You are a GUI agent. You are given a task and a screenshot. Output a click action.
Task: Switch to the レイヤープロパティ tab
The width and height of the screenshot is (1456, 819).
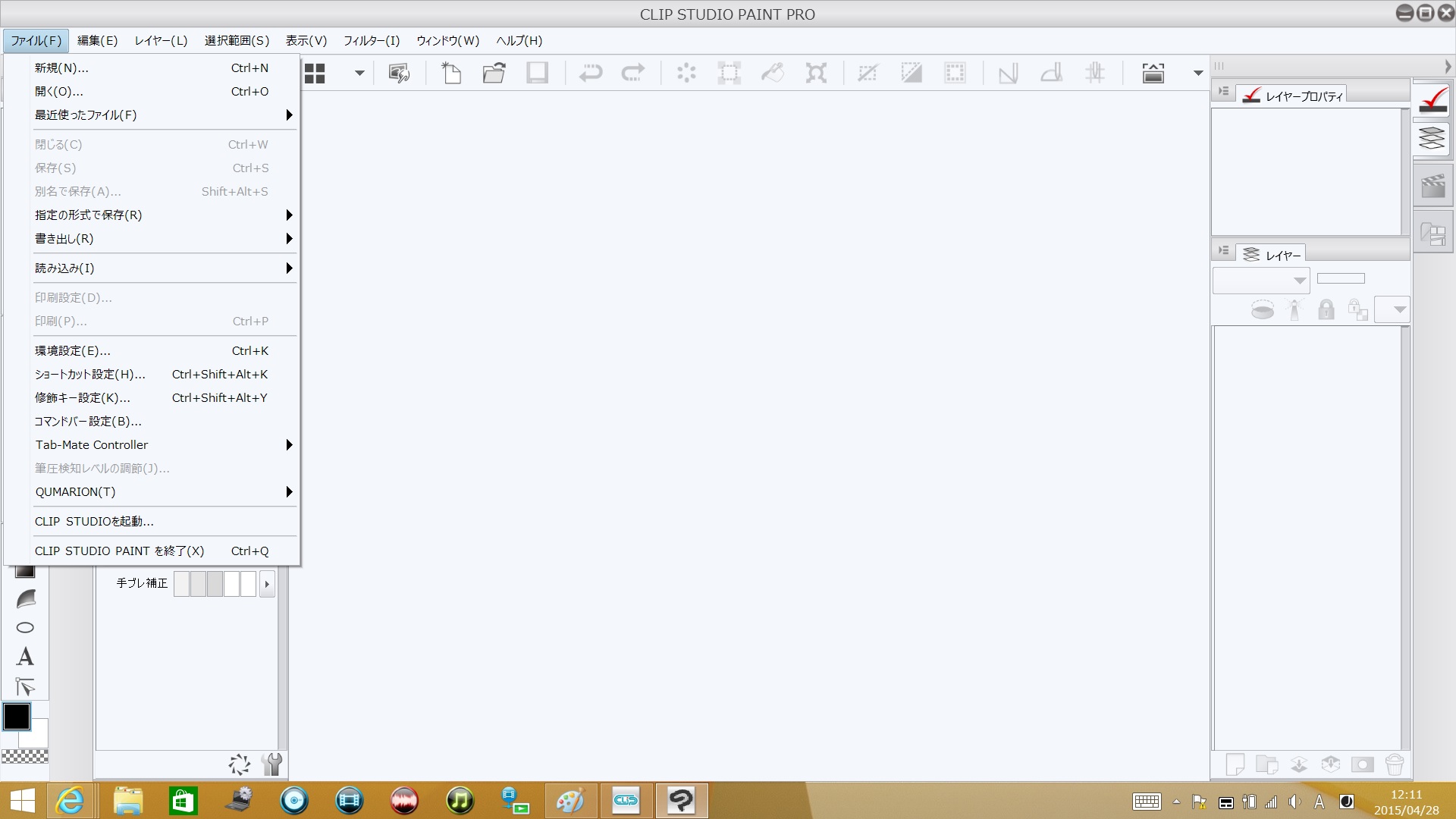coord(1294,96)
